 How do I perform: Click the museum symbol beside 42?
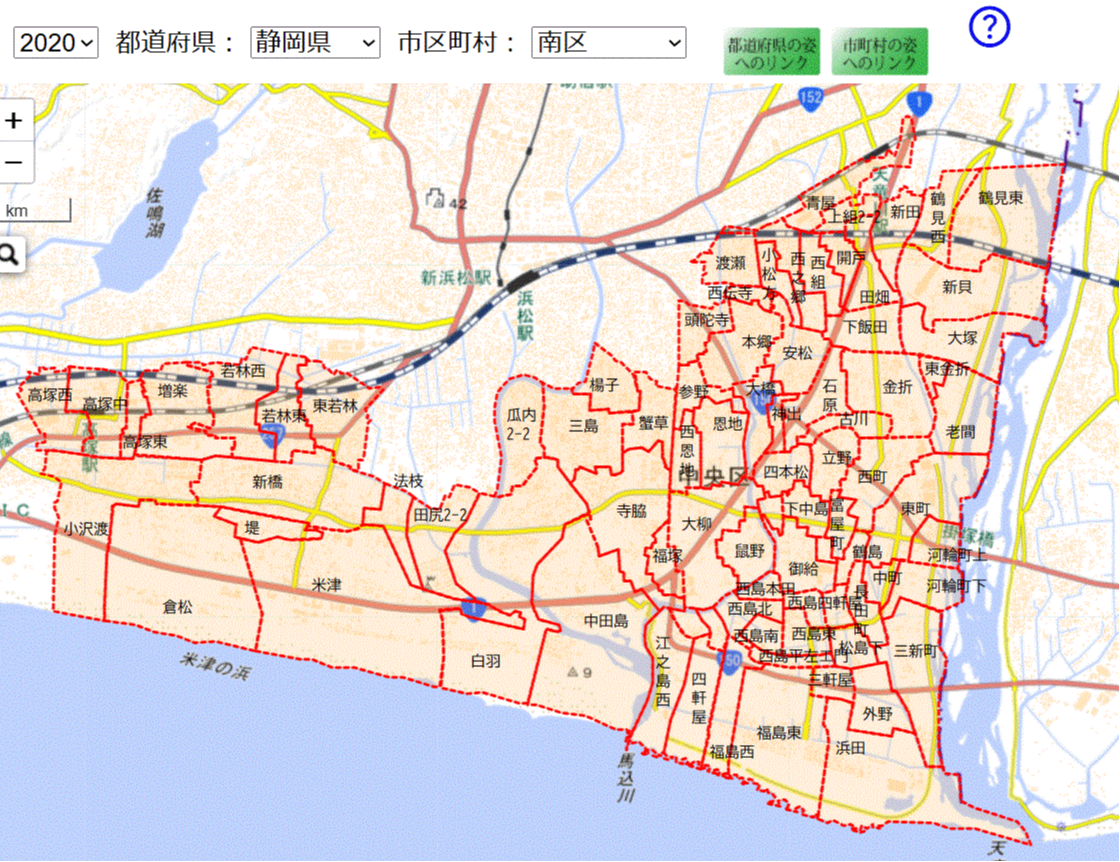[435, 198]
